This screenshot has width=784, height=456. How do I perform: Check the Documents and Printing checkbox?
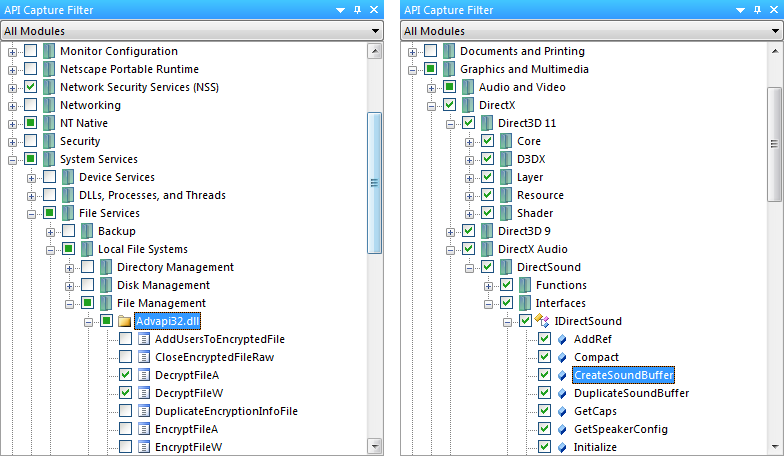click(x=430, y=51)
